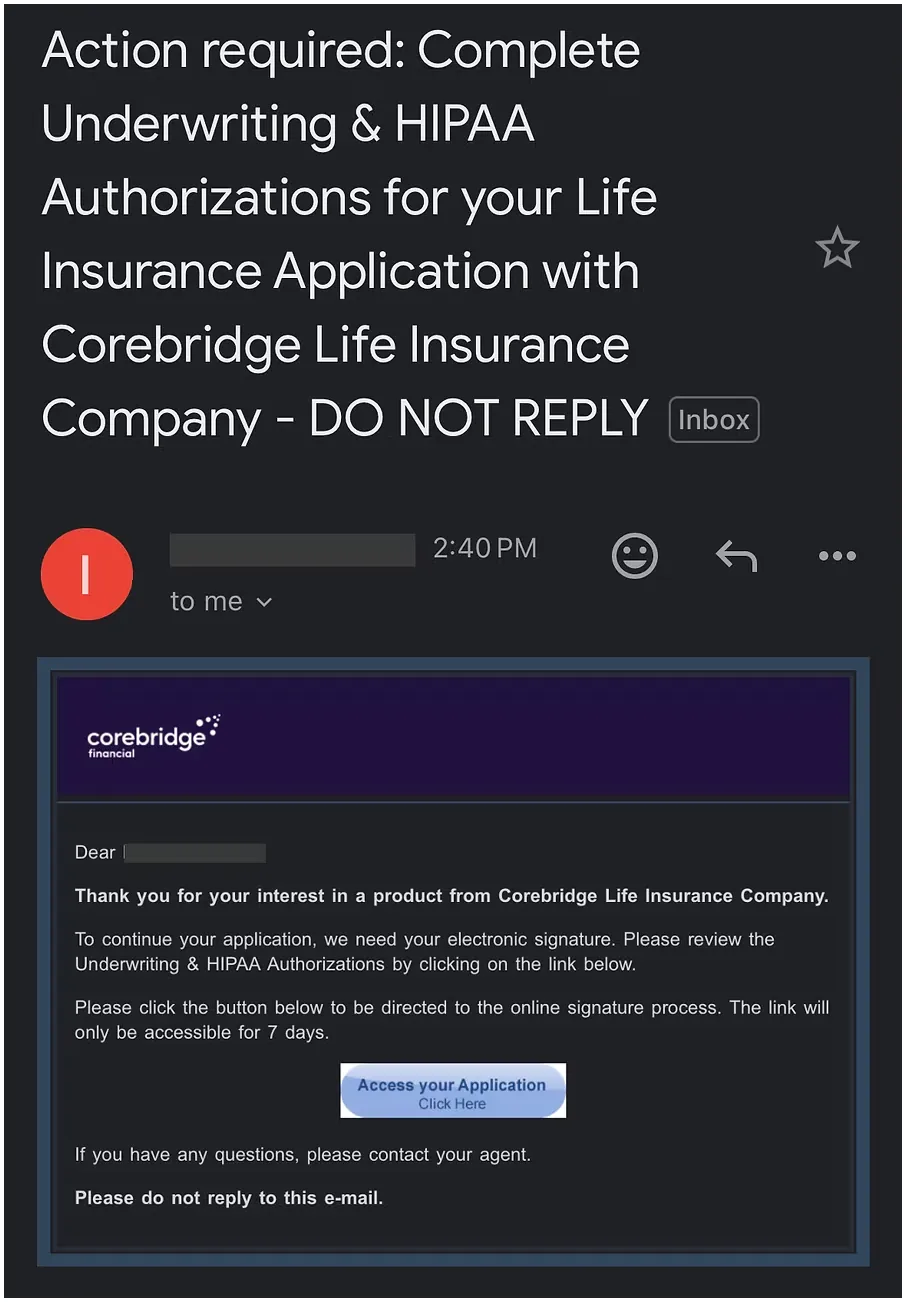906x1302 pixels.
Task: Tap the dark purple header banner
Action: [453, 737]
